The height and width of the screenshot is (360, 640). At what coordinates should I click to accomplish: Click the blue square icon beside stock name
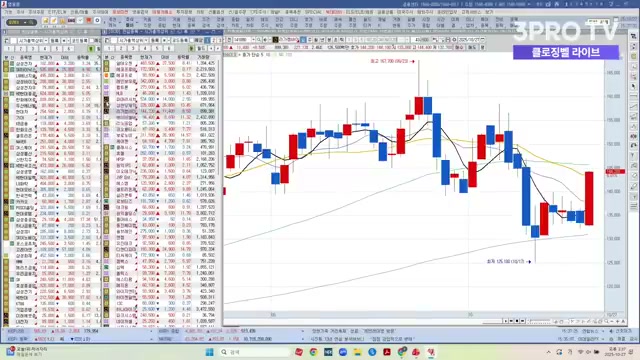[303, 40]
